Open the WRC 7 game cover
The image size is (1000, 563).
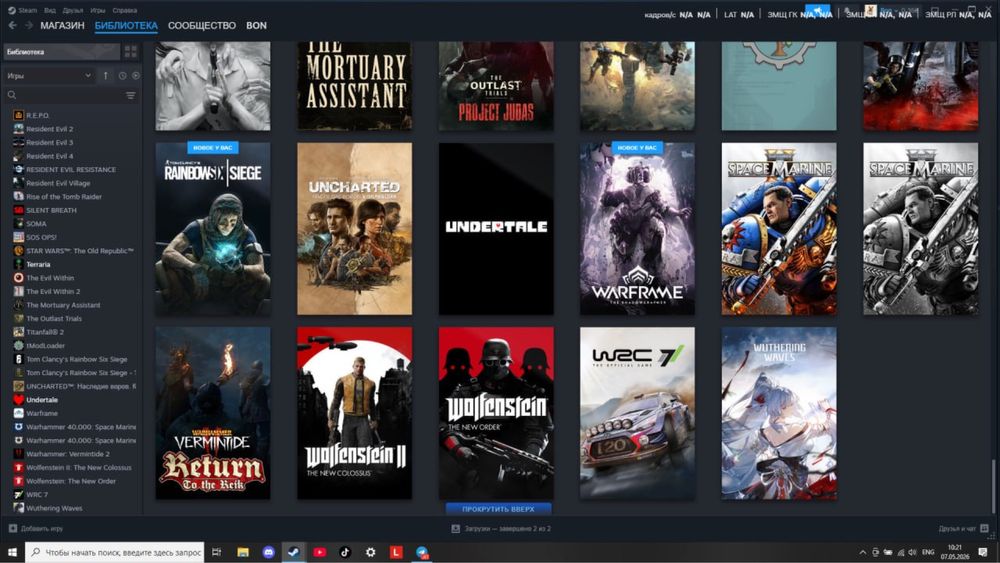pos(638,413)
